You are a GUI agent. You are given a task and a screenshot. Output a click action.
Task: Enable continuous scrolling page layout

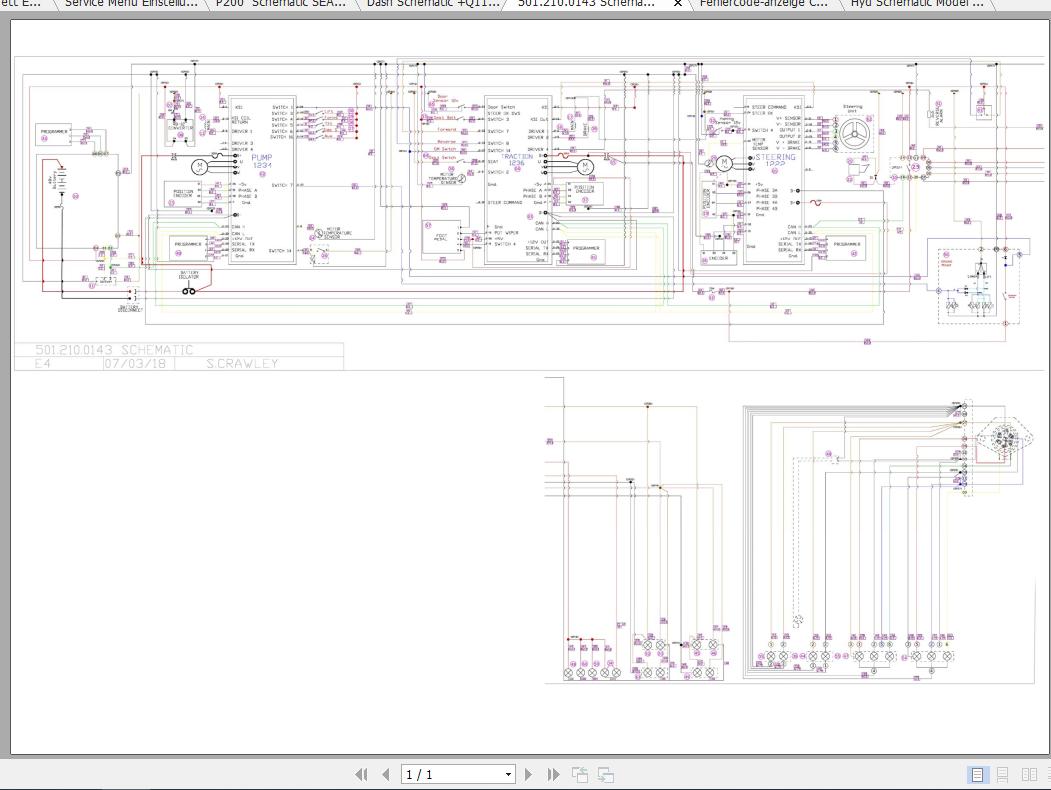[1002, 774]
